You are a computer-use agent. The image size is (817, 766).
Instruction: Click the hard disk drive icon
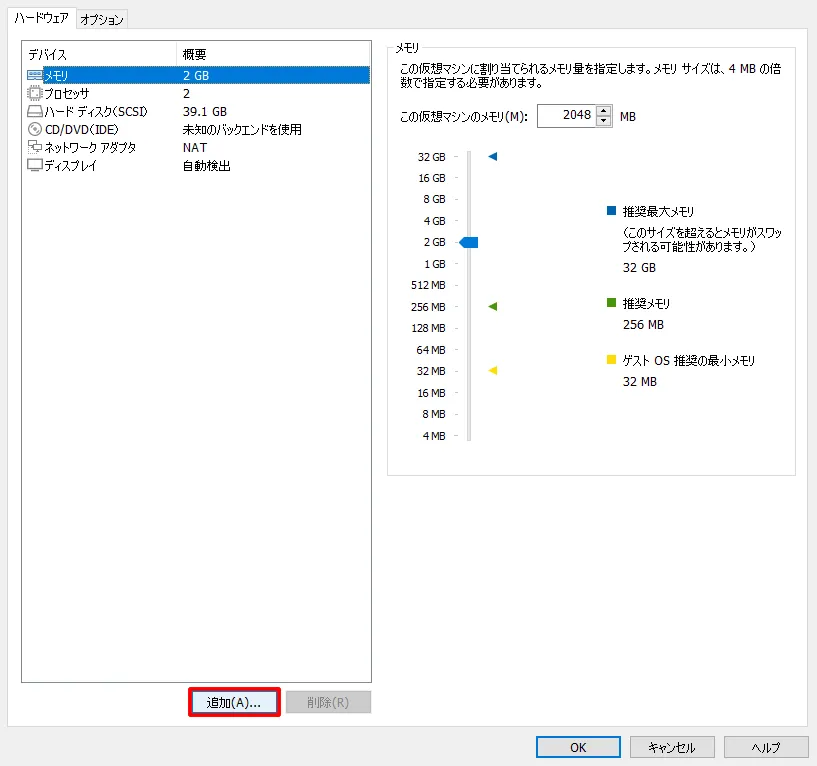(x=34, y=112)
